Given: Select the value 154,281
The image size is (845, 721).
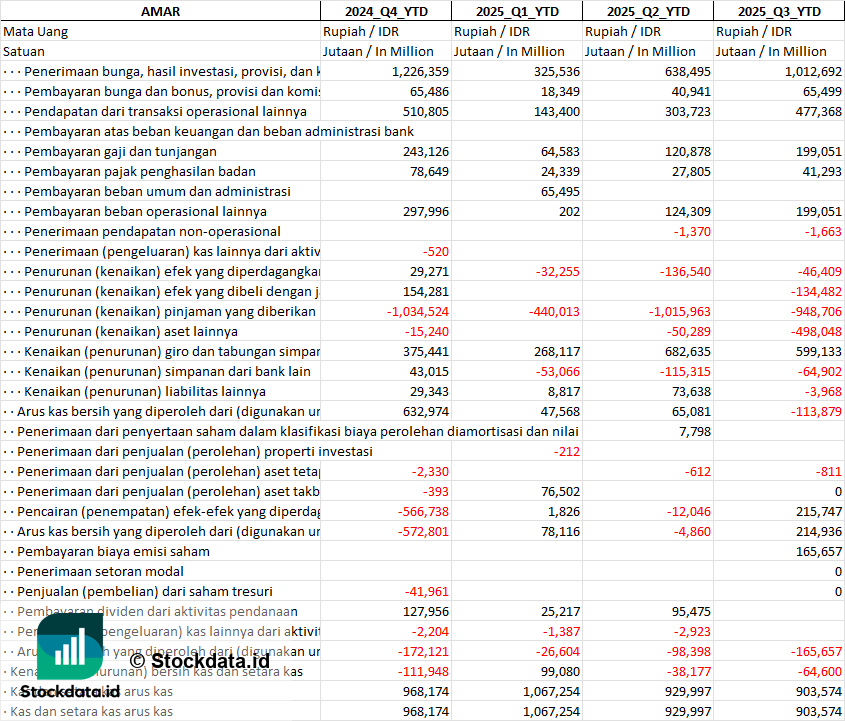Looking at the screenshot, I should click(x=426, y=292).
